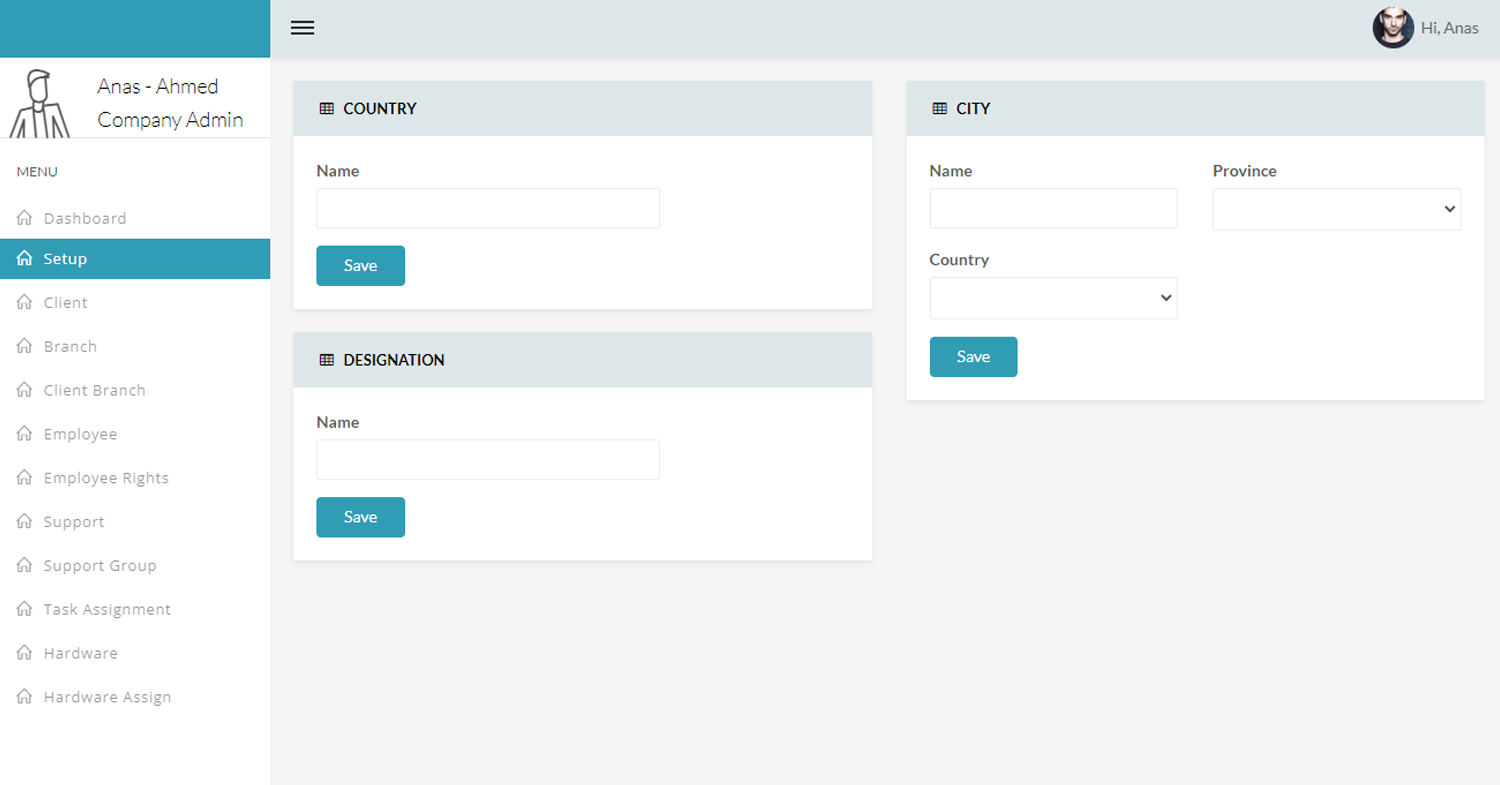Screen dimensions: 1500x785
Task: Focus the Country Name input field
Action: (x=488, y=208)
